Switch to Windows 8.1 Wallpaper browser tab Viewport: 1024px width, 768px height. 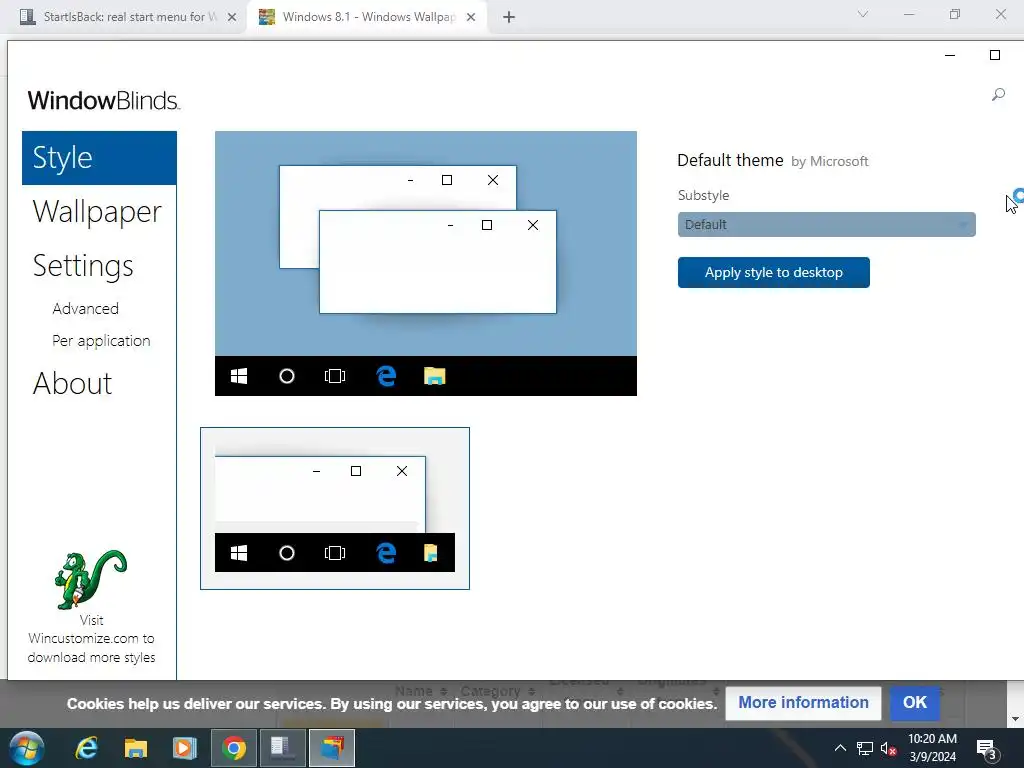coord(368,17)
